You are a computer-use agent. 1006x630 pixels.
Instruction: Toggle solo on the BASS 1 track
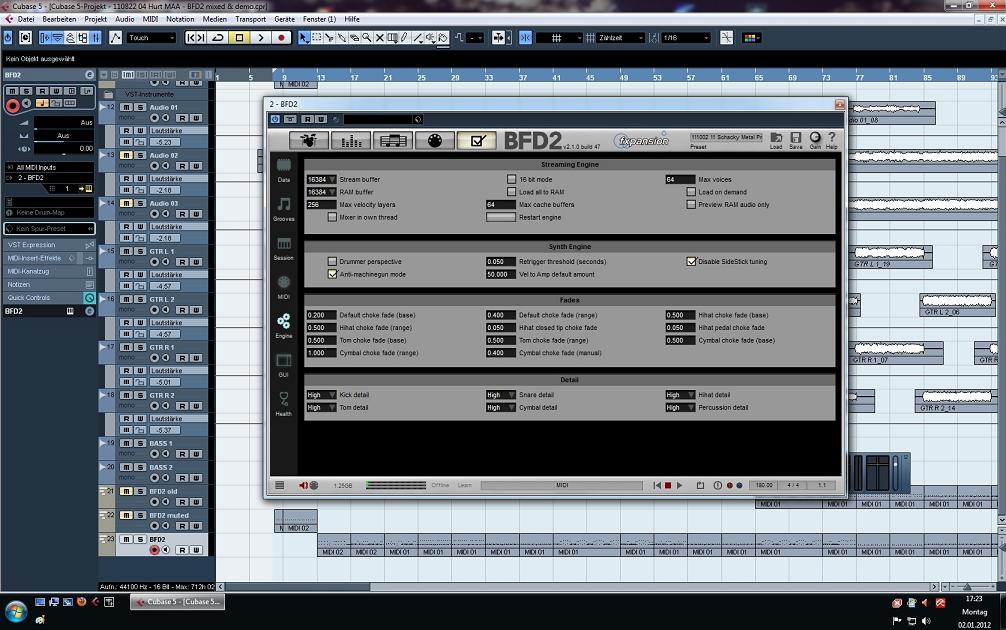[140, 443]
